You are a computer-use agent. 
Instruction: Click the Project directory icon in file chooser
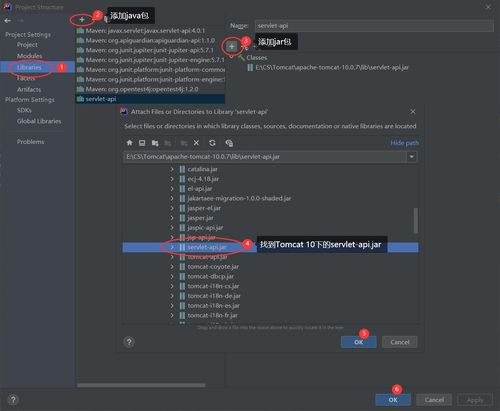155,143
